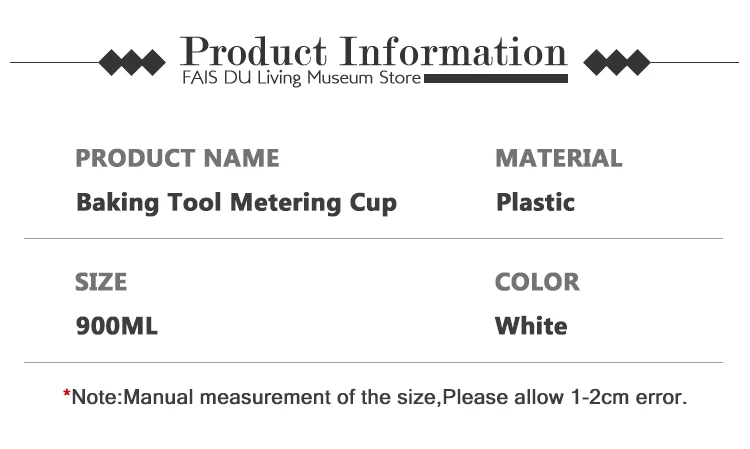Click the dark bar after Museum Store
The height and width of the screenshot is (449, 750).
tap(496, 78)
